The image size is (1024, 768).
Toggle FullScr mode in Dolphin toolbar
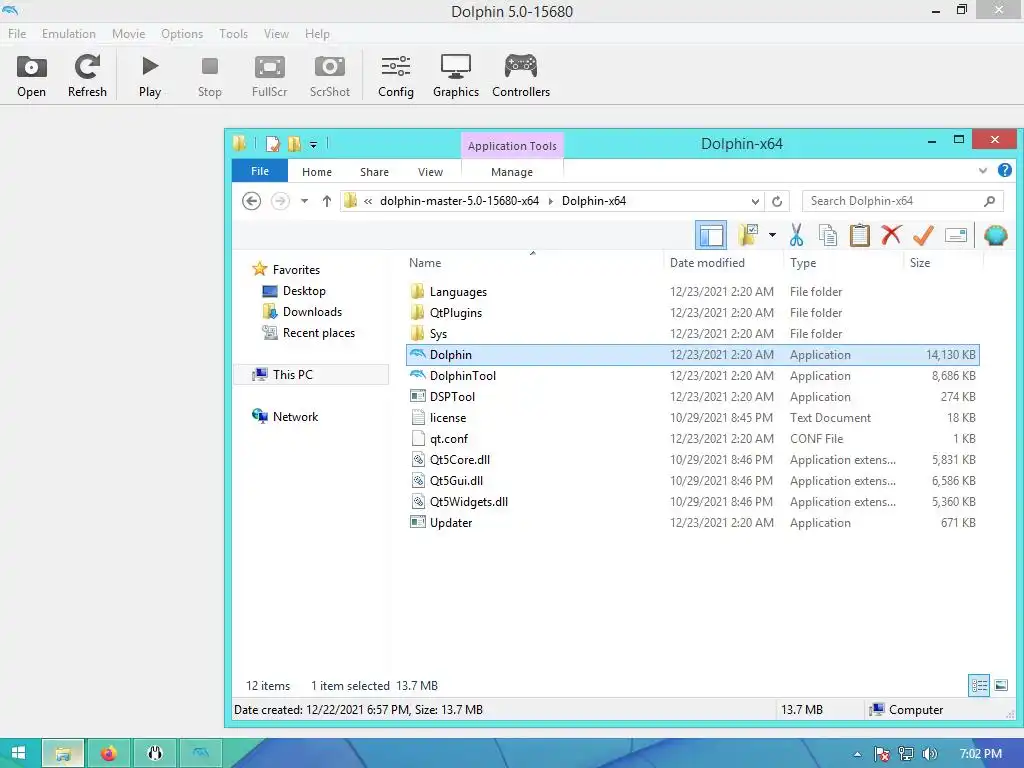point(269,76)
